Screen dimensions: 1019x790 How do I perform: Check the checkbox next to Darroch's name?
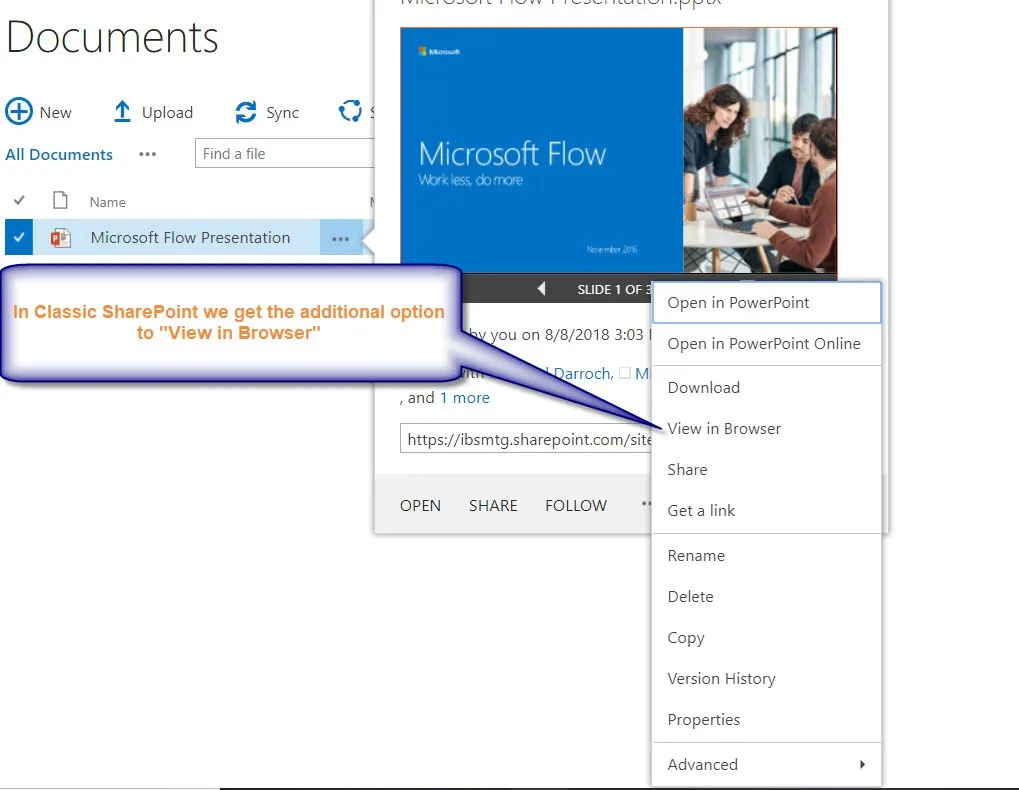pos(626,373)
